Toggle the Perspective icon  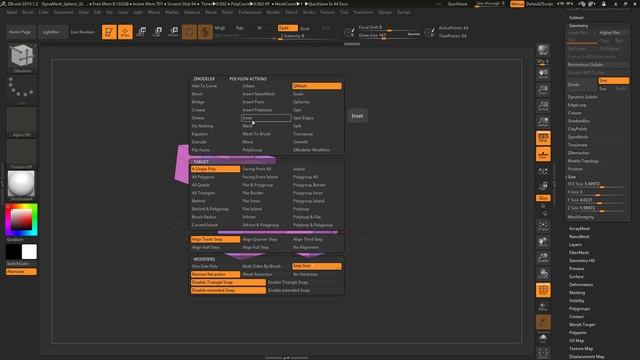tap(543, 138)
